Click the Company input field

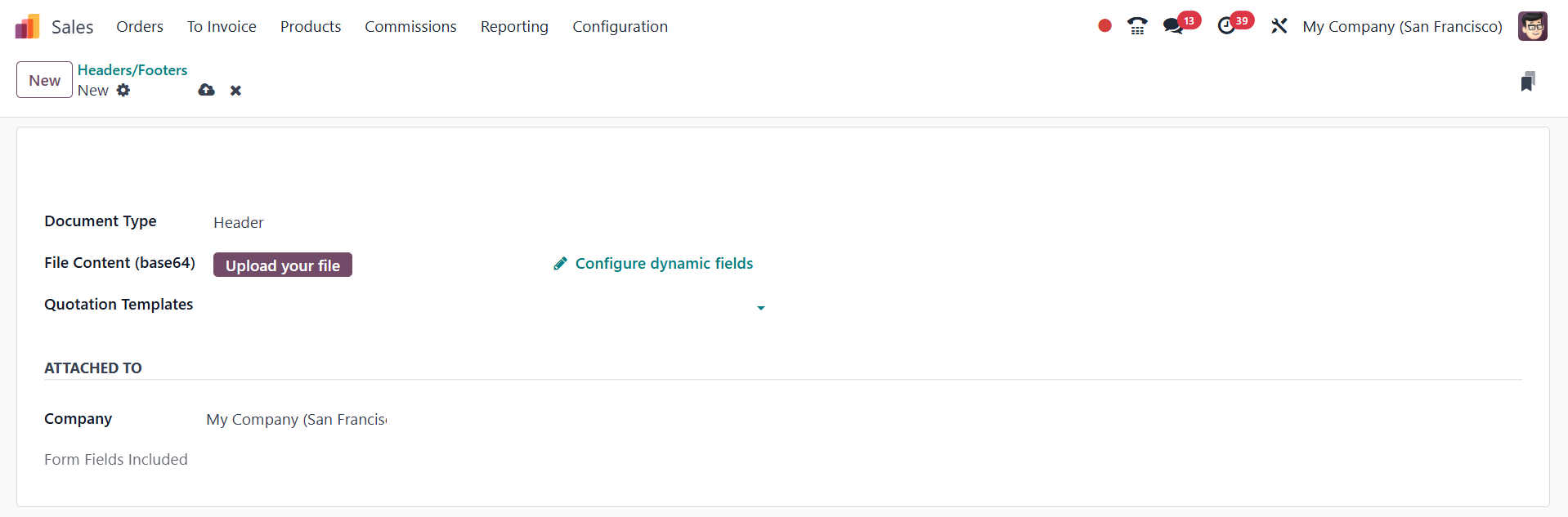[296, 420]
